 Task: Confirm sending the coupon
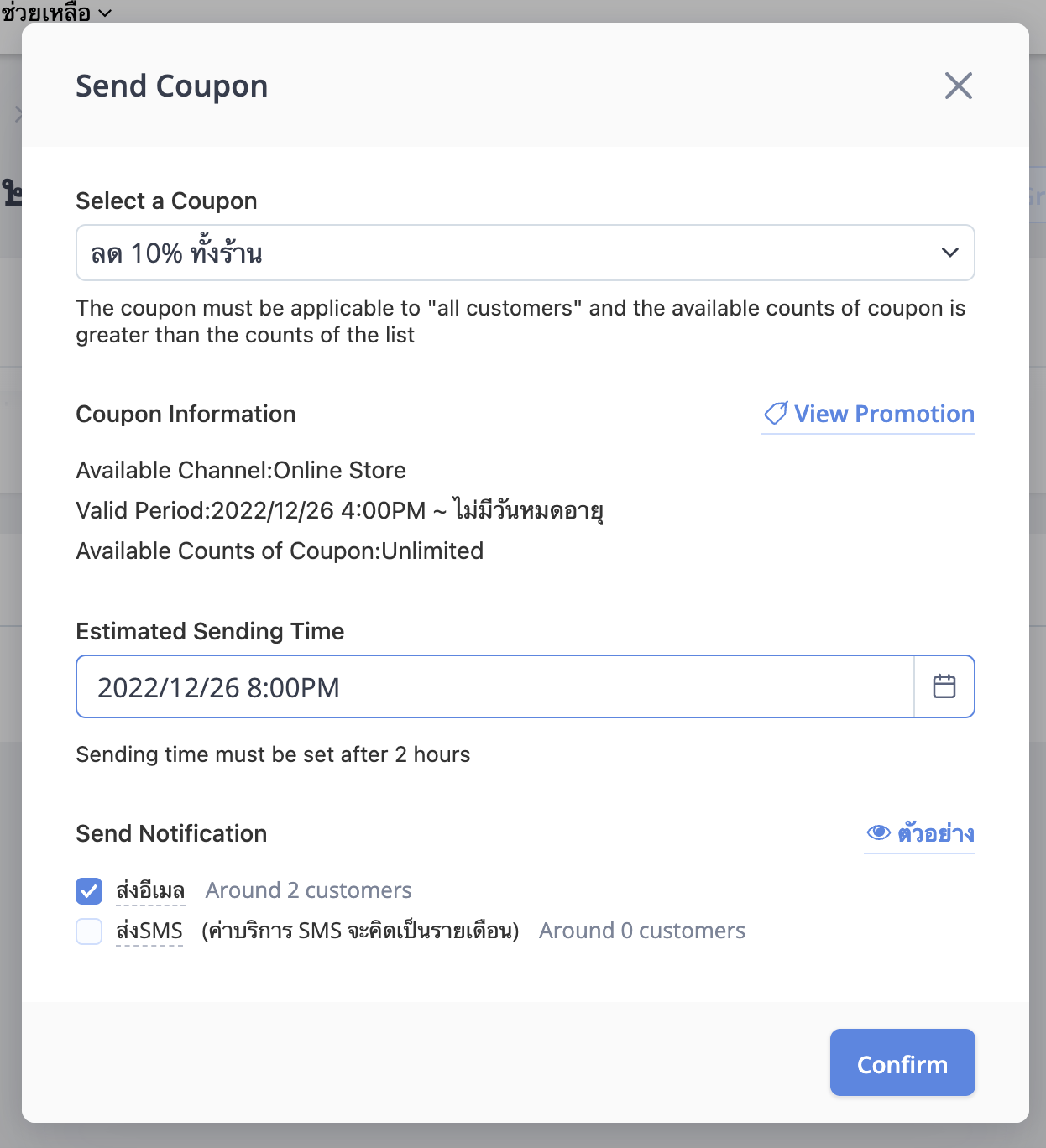tap(902, 1062)
